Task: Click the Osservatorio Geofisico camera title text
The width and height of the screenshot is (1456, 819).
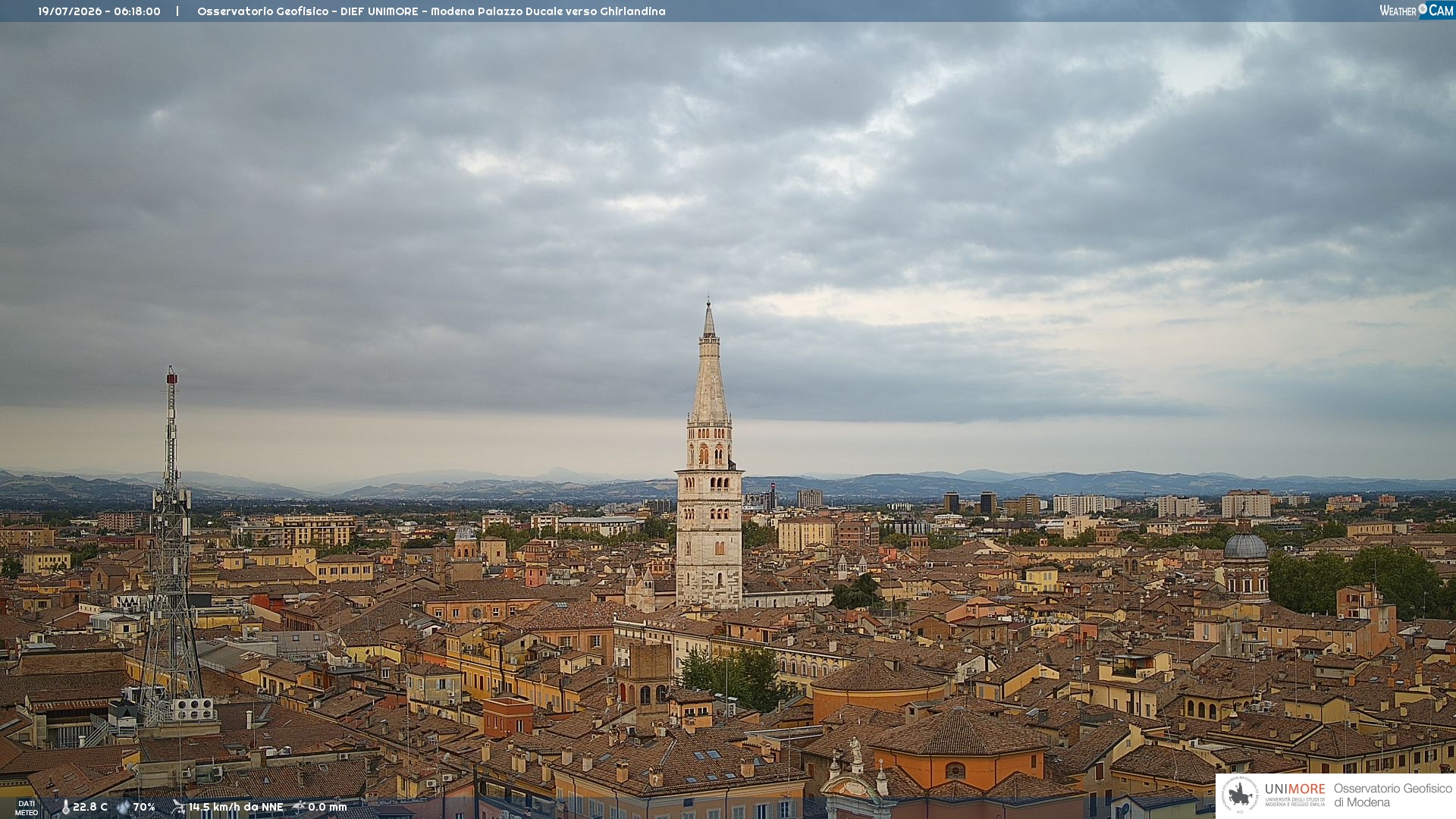Action: tap(431, 11)
